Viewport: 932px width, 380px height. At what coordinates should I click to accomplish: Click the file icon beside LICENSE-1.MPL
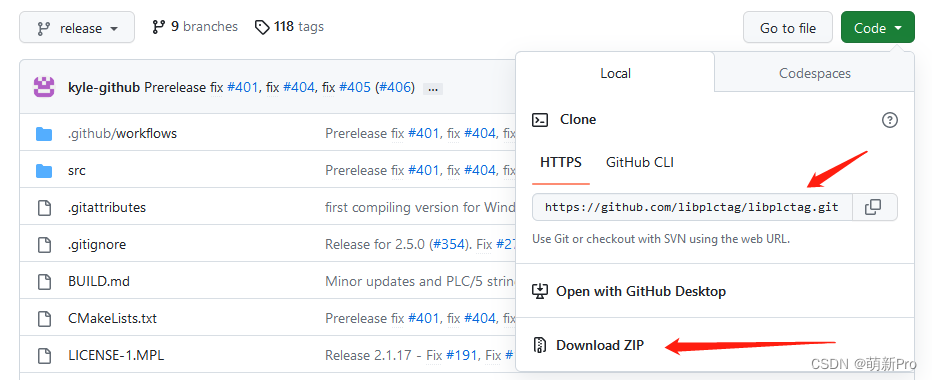pyautogui.click(x=44, y=355)
